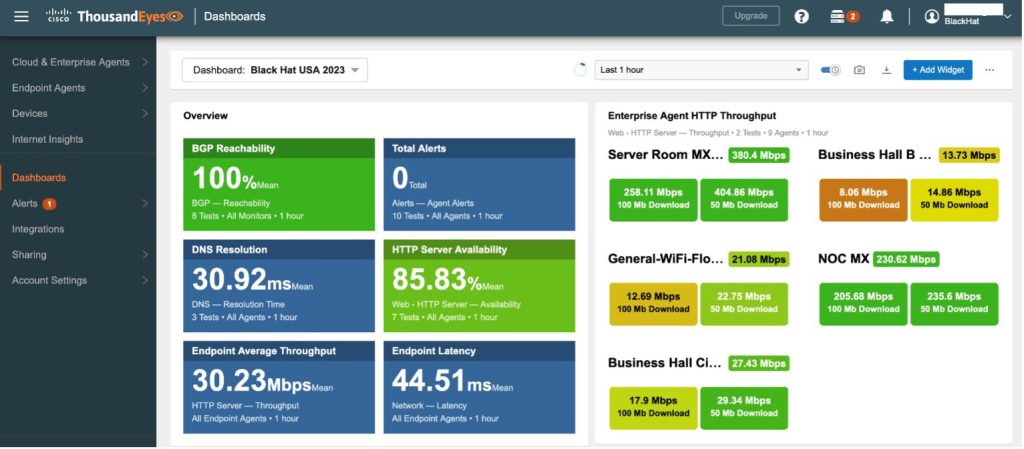Open the notifications bell
Viewport: 1024px width, 449px height.
coord(886,16)
